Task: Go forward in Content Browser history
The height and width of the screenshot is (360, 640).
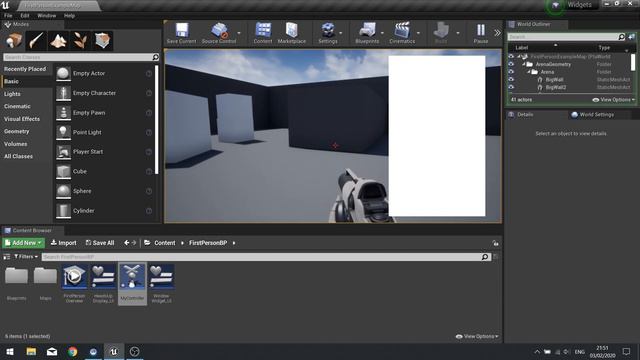Action: (x=134, y=243)
